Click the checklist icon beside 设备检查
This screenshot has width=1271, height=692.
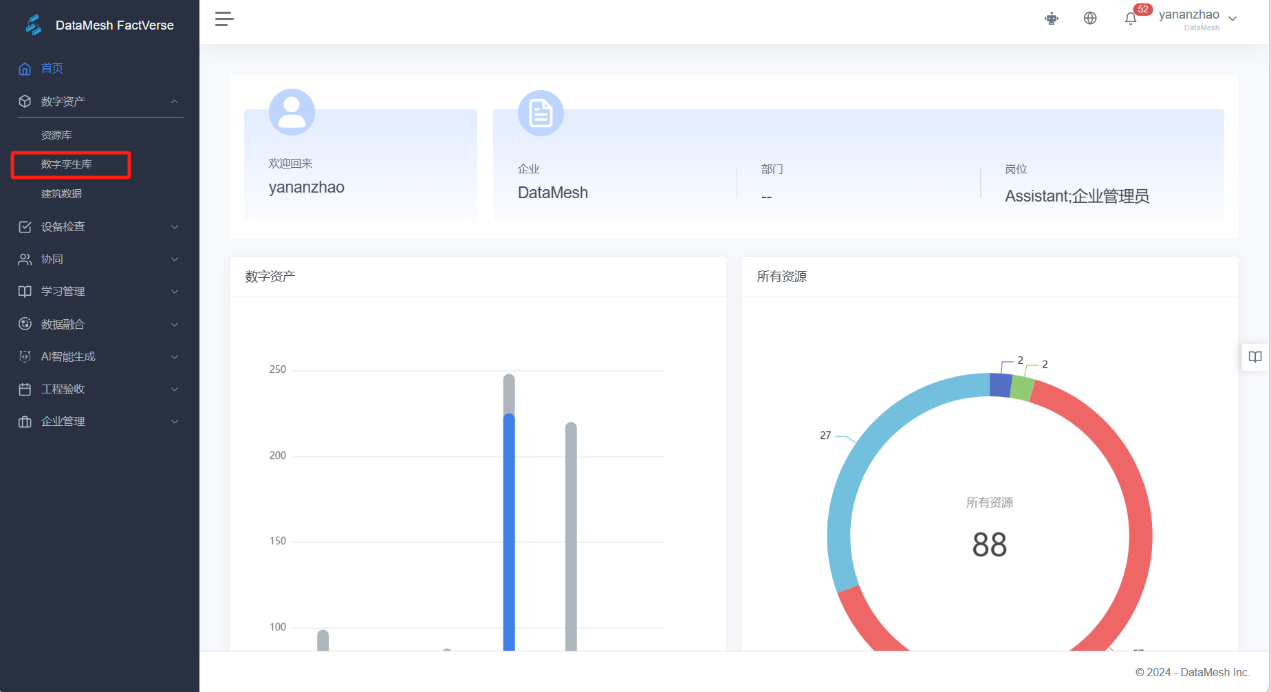click(x=25, y=227)
